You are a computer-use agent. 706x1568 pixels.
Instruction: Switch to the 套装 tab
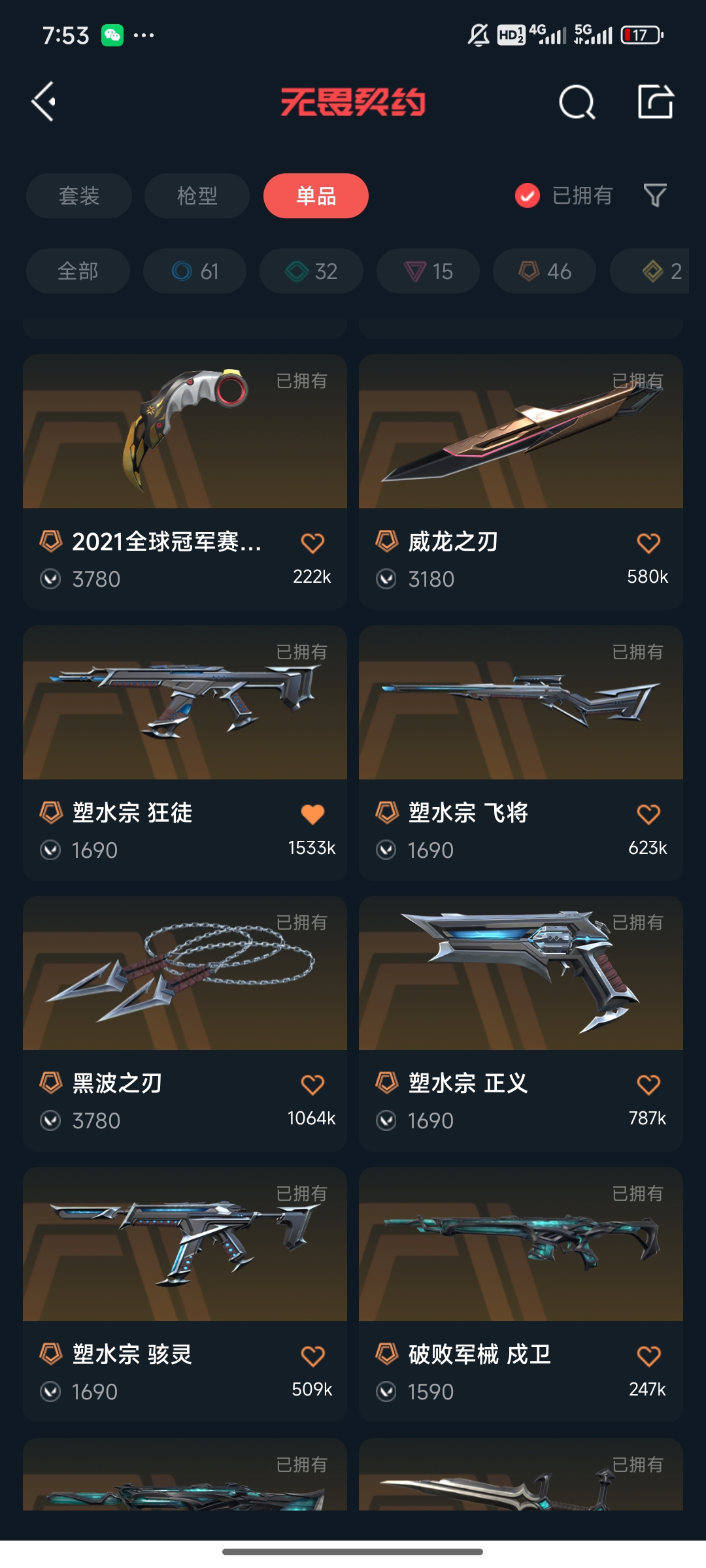coord(79,195)
